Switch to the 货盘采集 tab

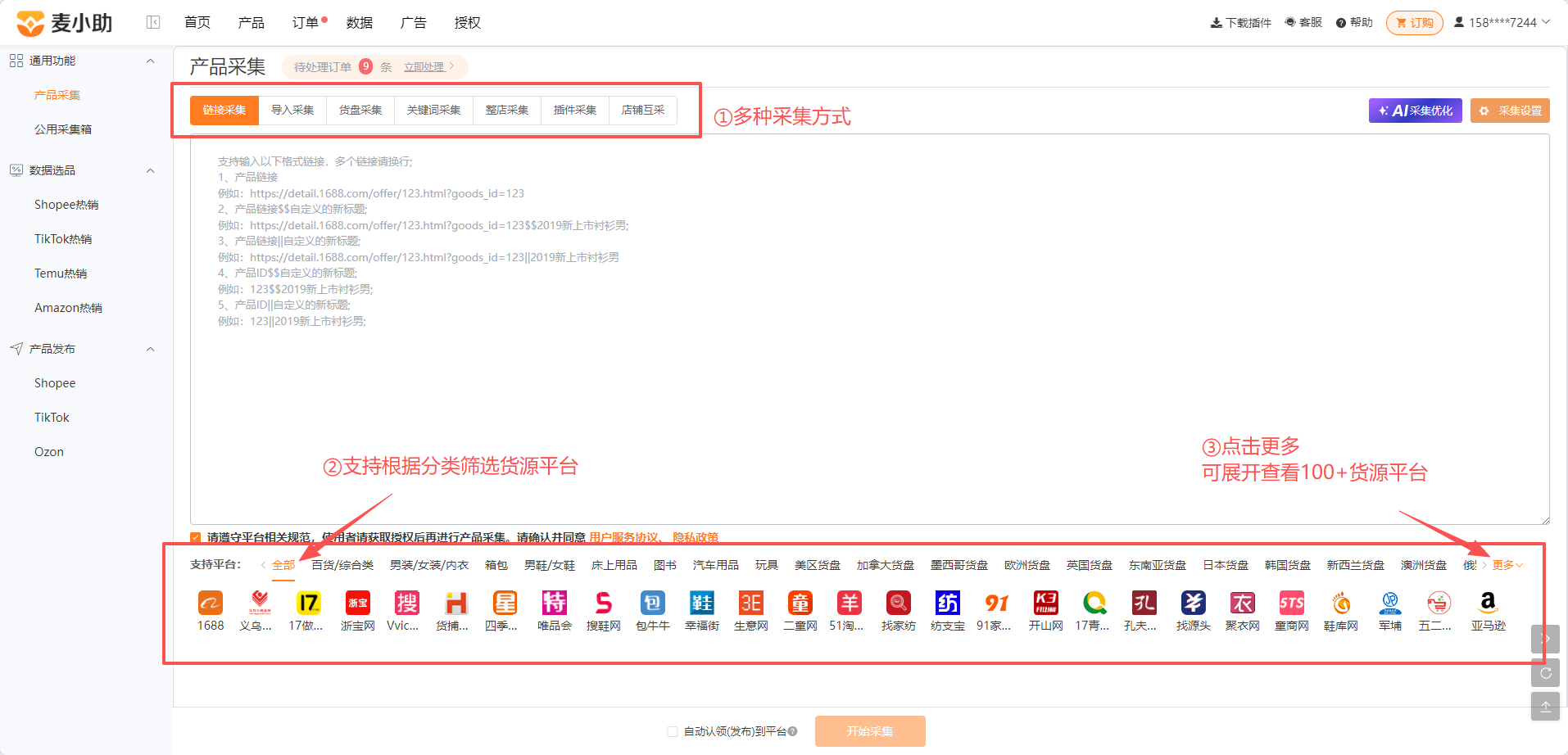[x=360, y=110]
